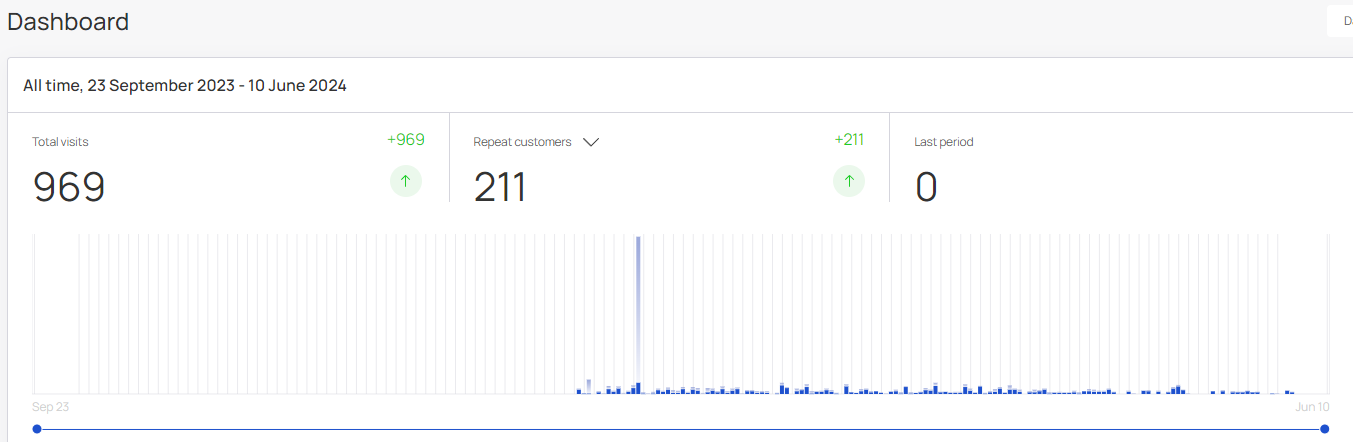Click the Dashboard page heading

(x=68, y=21)
